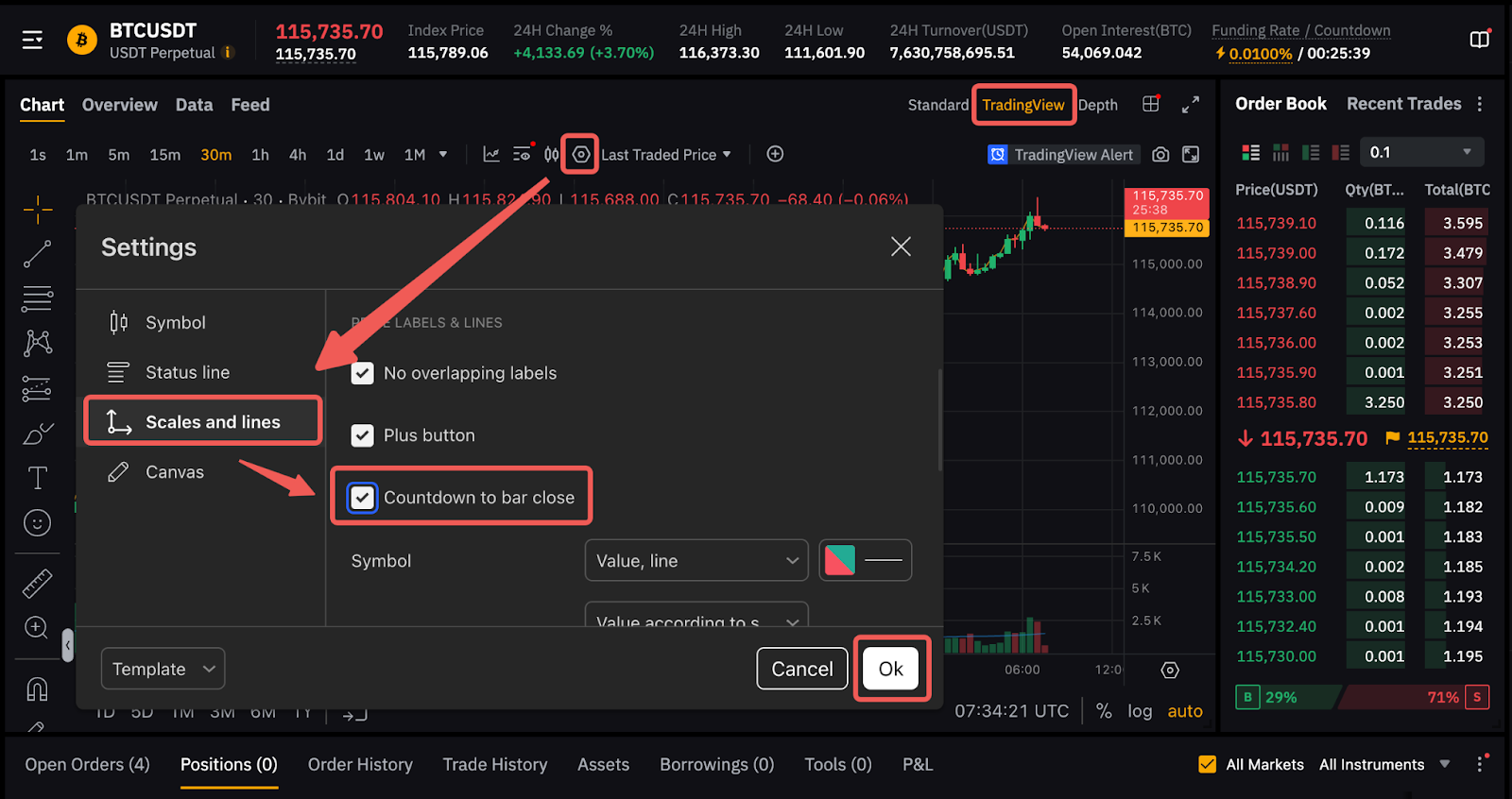
Task: Select the 1h timeframe interval
Action: click(x=260, y=155)
